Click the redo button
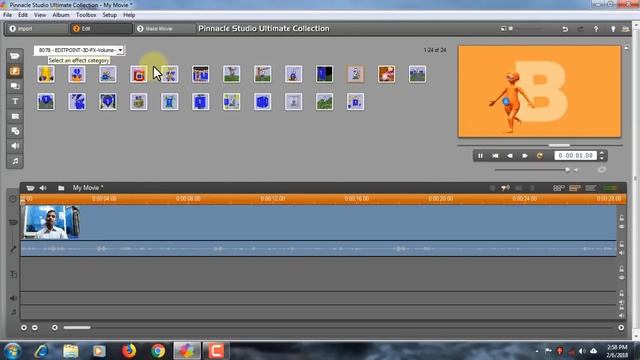 (580, 29)
